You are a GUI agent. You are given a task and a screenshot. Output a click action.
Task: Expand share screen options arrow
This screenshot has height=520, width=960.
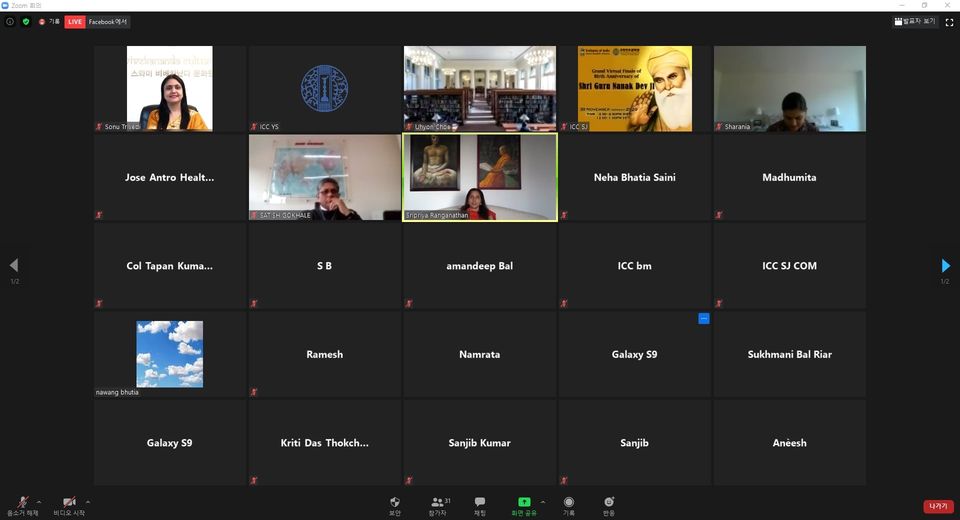(543, 501)
